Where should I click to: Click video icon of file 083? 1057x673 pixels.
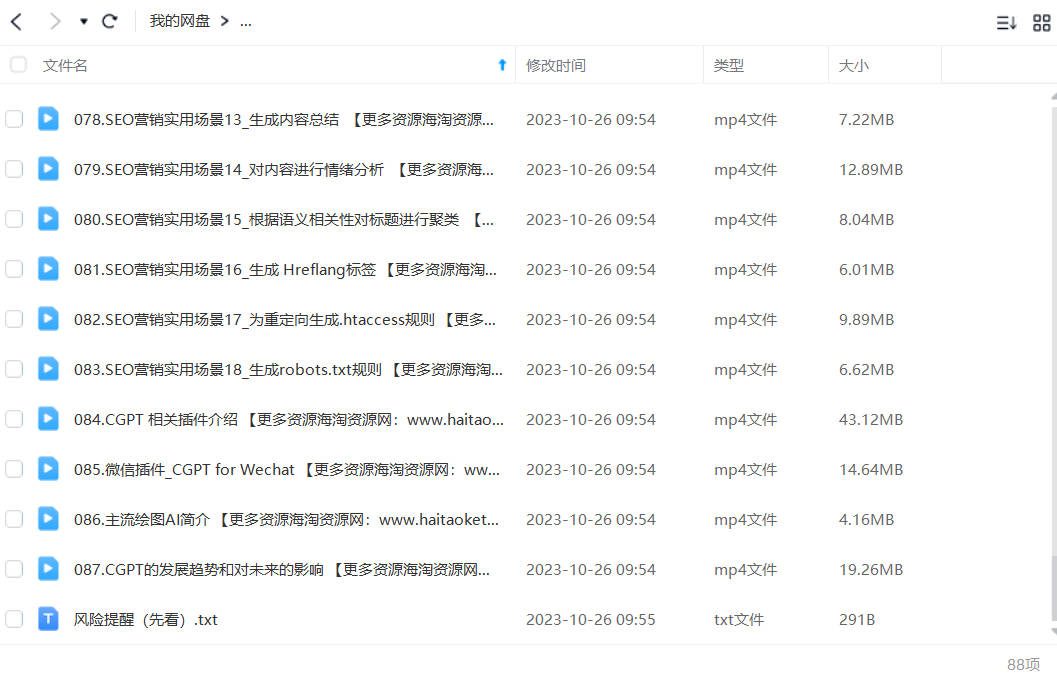pyautogui.click(x=48, y=368)
